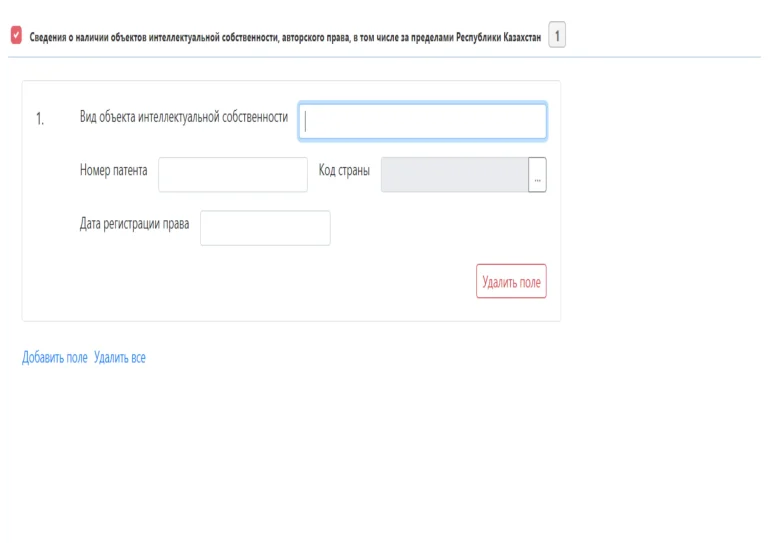The height and width of the screenshot is (543, 768).
Task: Click into the 'Номер патента' text field
Action: 233,175
